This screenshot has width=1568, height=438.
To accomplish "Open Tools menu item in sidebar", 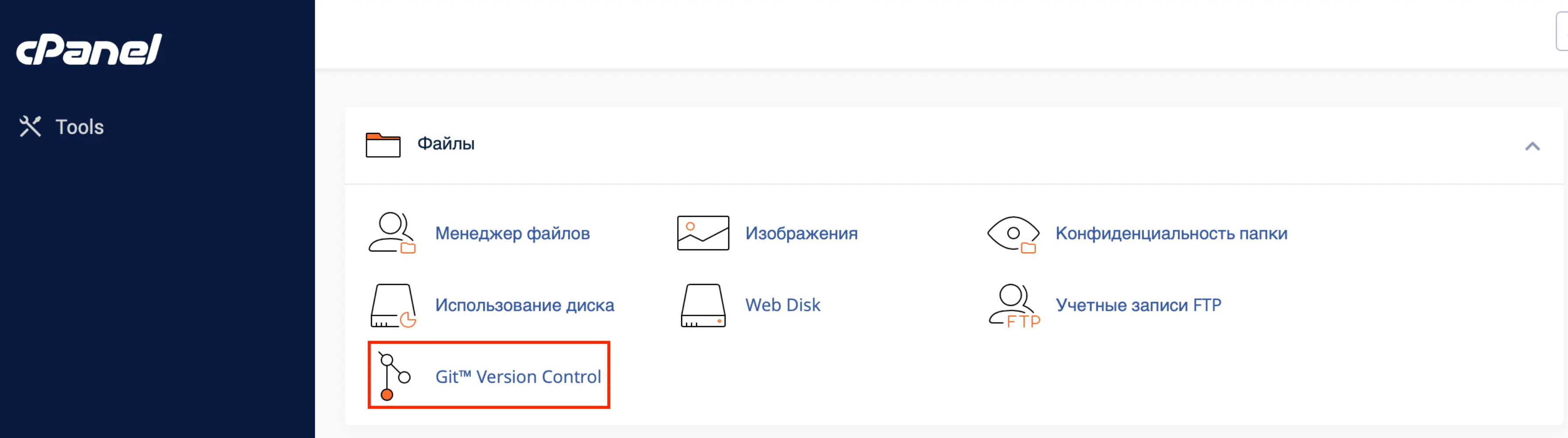I will tap(79, 126).
